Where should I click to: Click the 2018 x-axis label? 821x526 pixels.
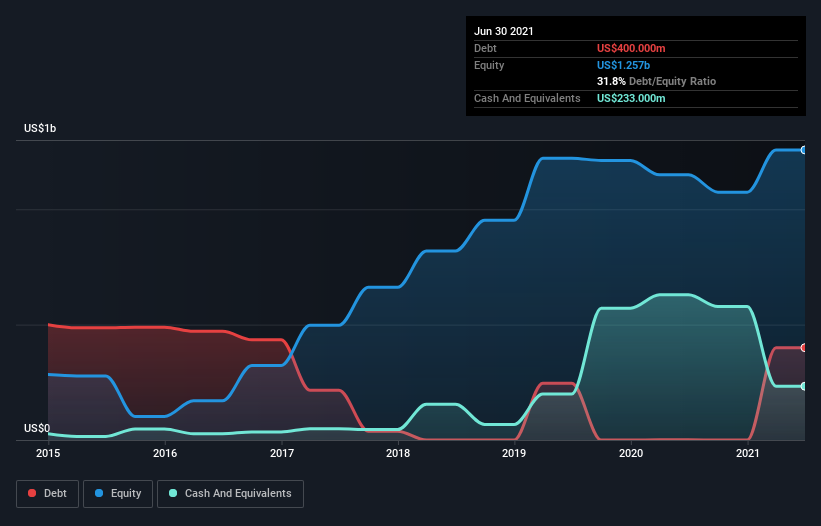(x=398, y=453)
